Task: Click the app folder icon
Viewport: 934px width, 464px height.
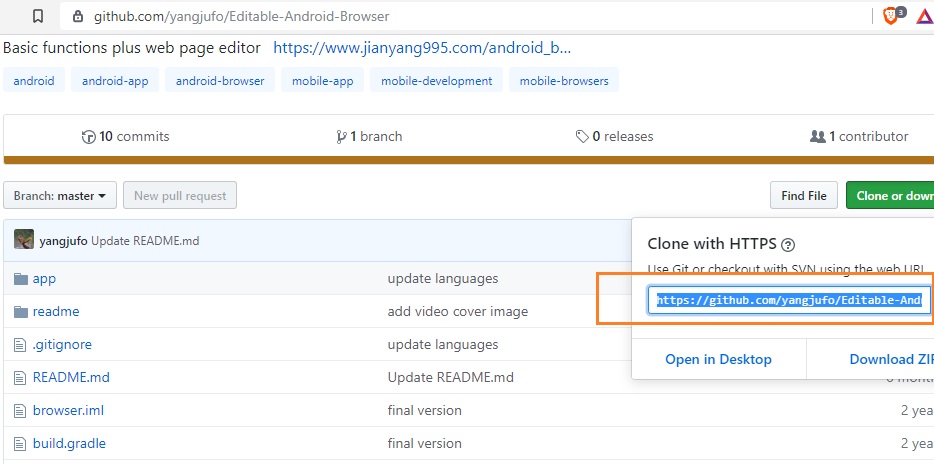Action: click(x=21, y=278)
